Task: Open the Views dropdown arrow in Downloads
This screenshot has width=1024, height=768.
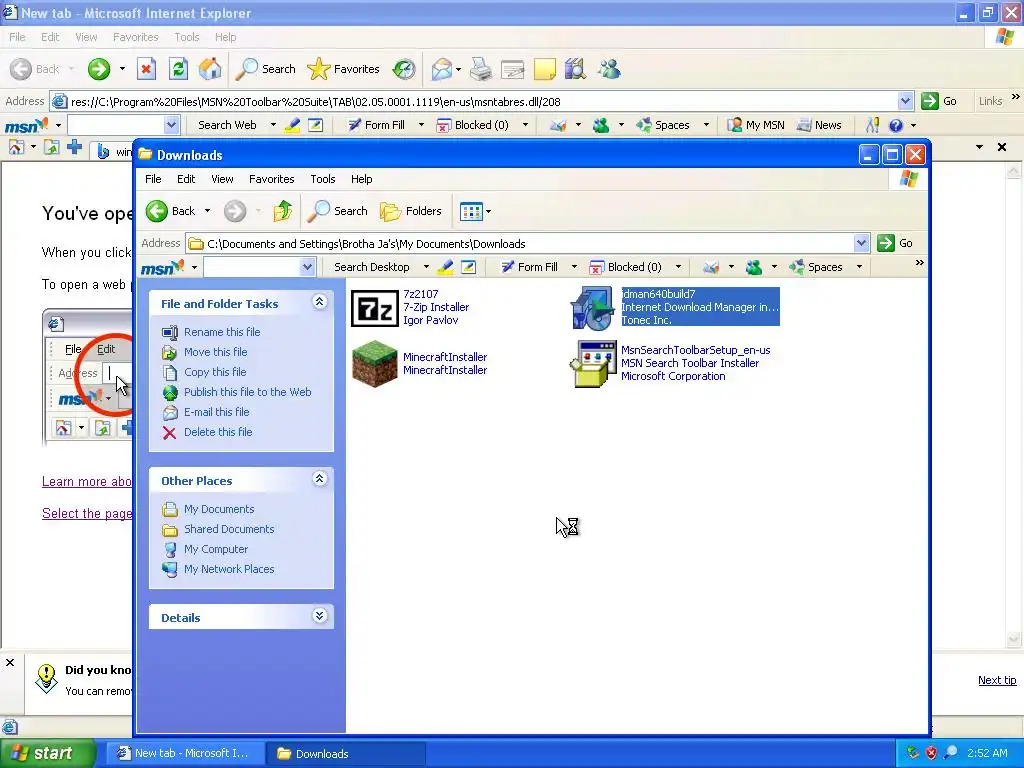Action: pos(488,212)
